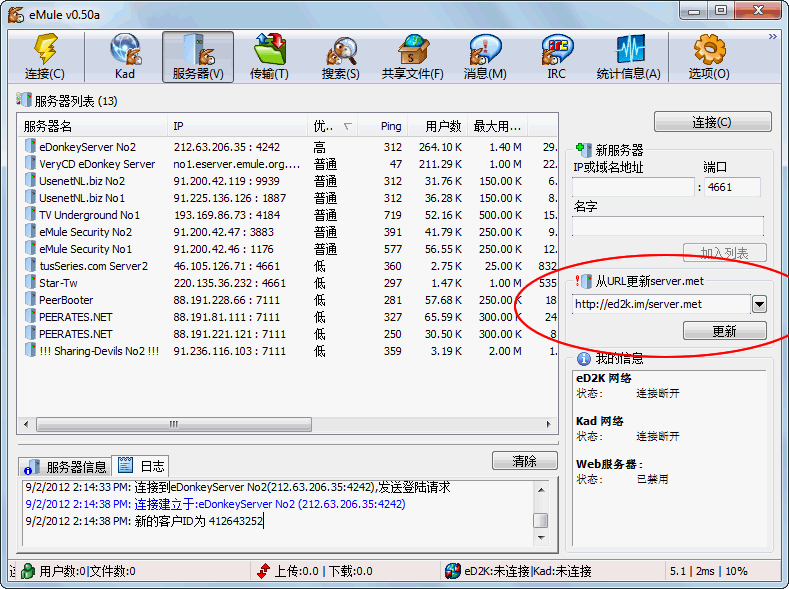Click the 服务器列表 header icon
This screenshot has height=589, width=789.
click(x=24, y=100)
